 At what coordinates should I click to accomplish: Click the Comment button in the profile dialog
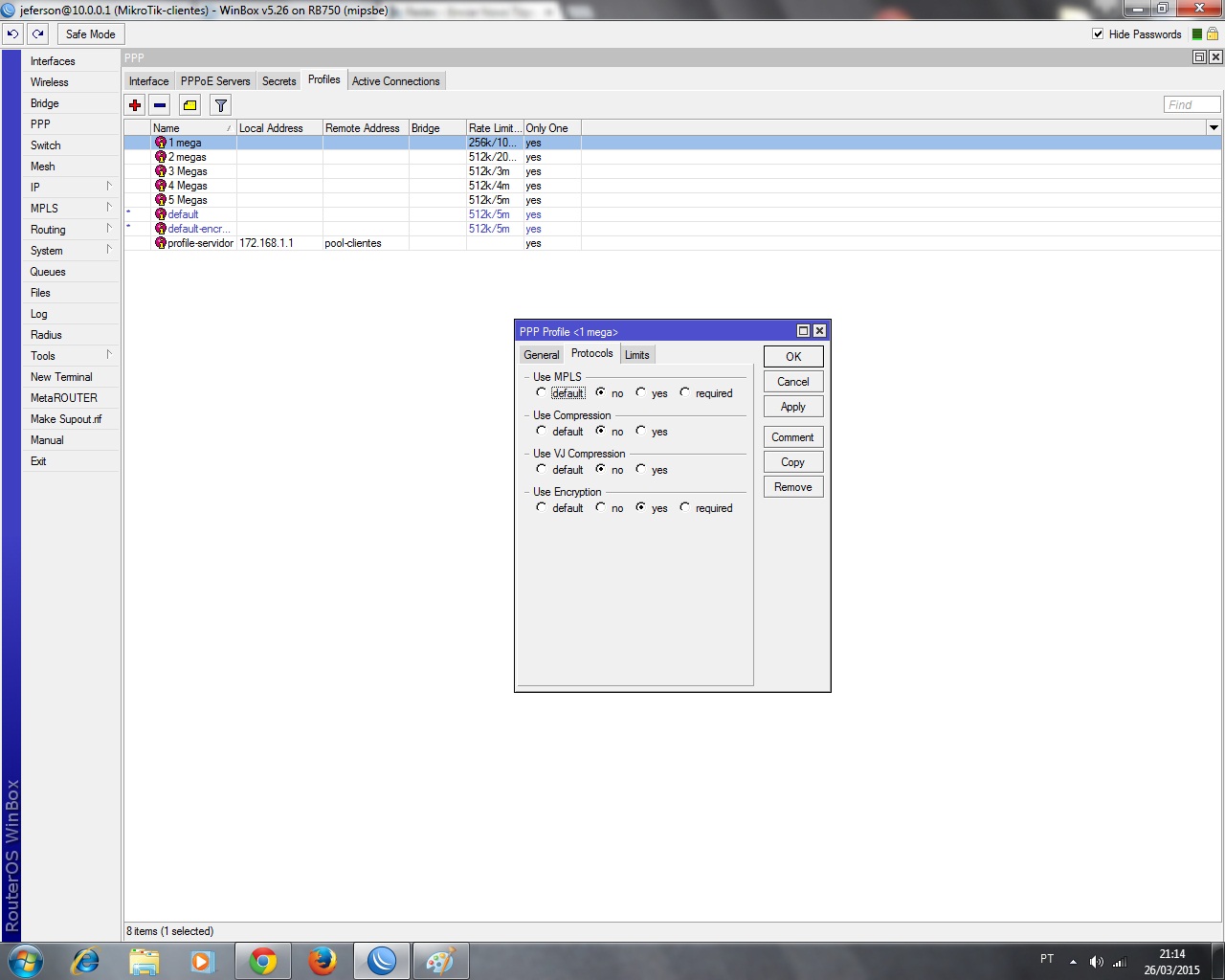793,437
